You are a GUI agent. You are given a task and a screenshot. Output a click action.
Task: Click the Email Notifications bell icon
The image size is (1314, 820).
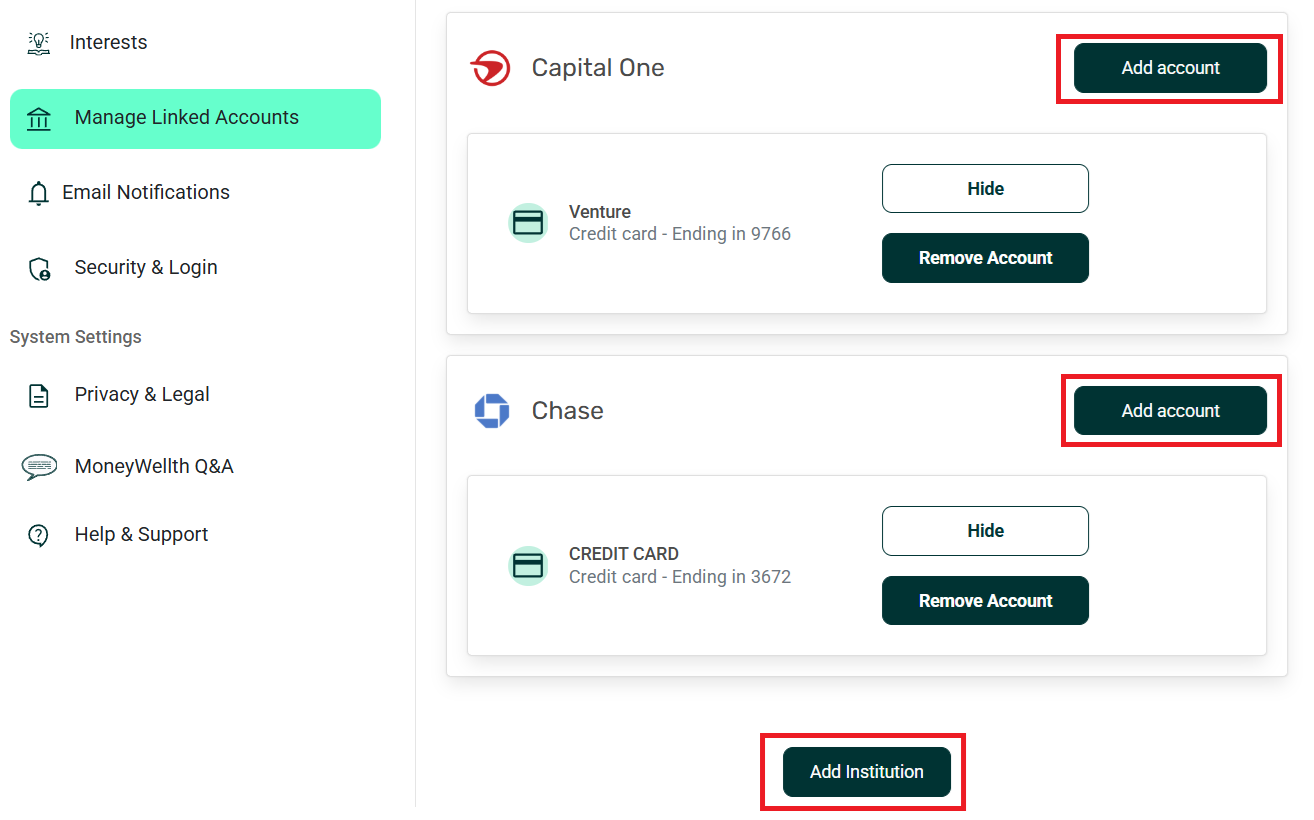click(39, 193)
